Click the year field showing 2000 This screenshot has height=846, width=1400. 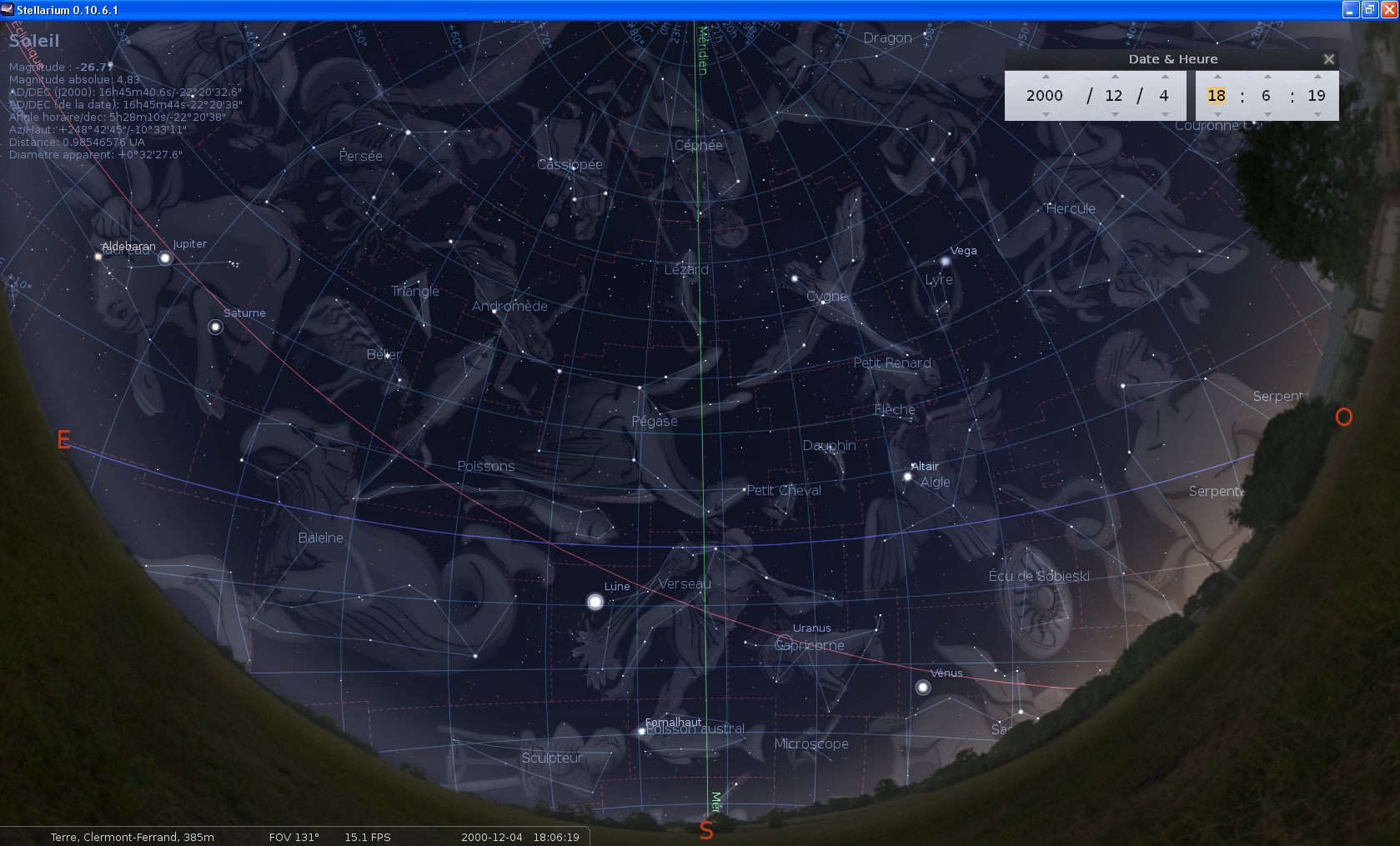[1045, 96]
